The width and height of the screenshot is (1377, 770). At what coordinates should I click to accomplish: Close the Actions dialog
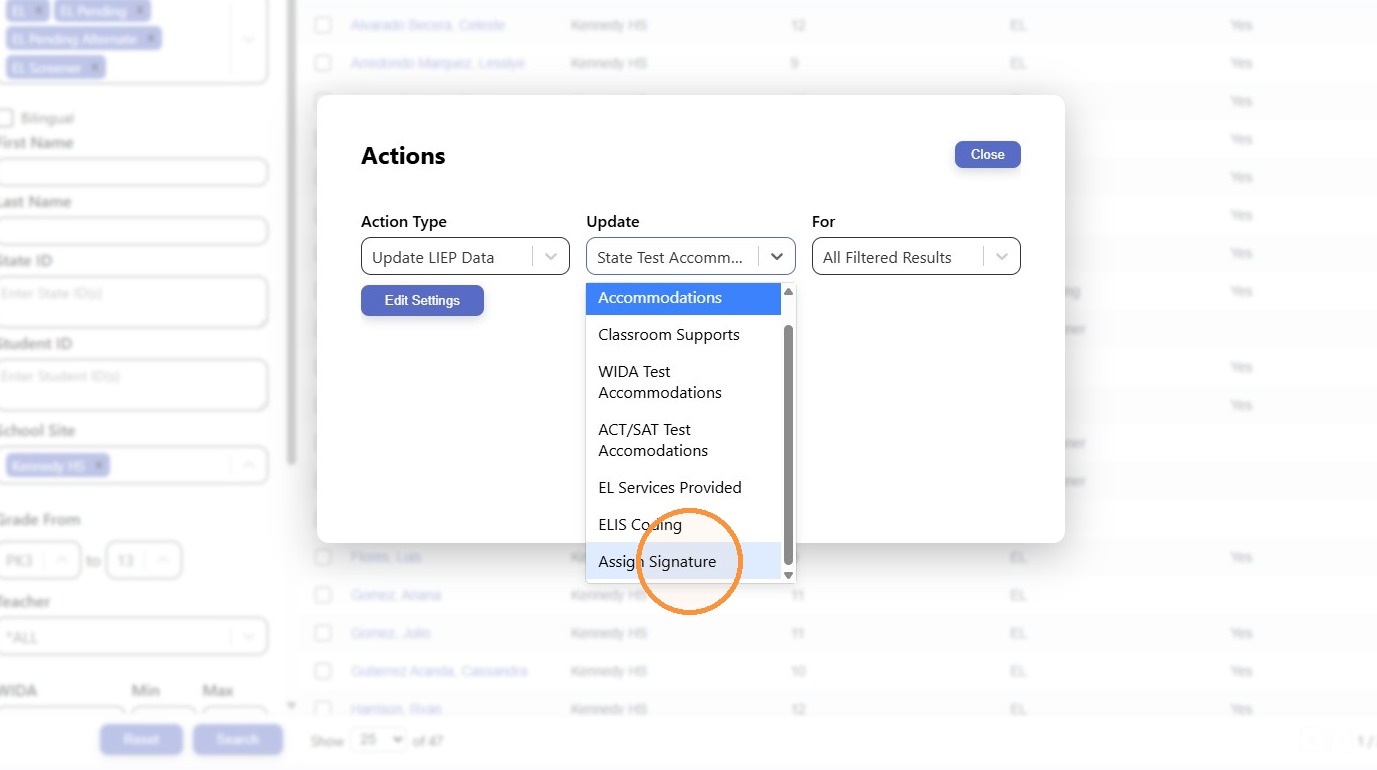[987, 154]
